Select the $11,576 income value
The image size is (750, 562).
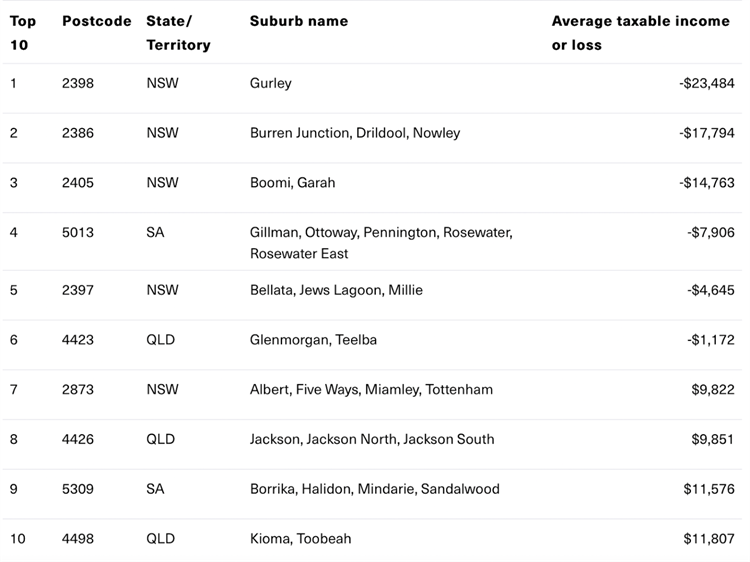pos(709,489)
